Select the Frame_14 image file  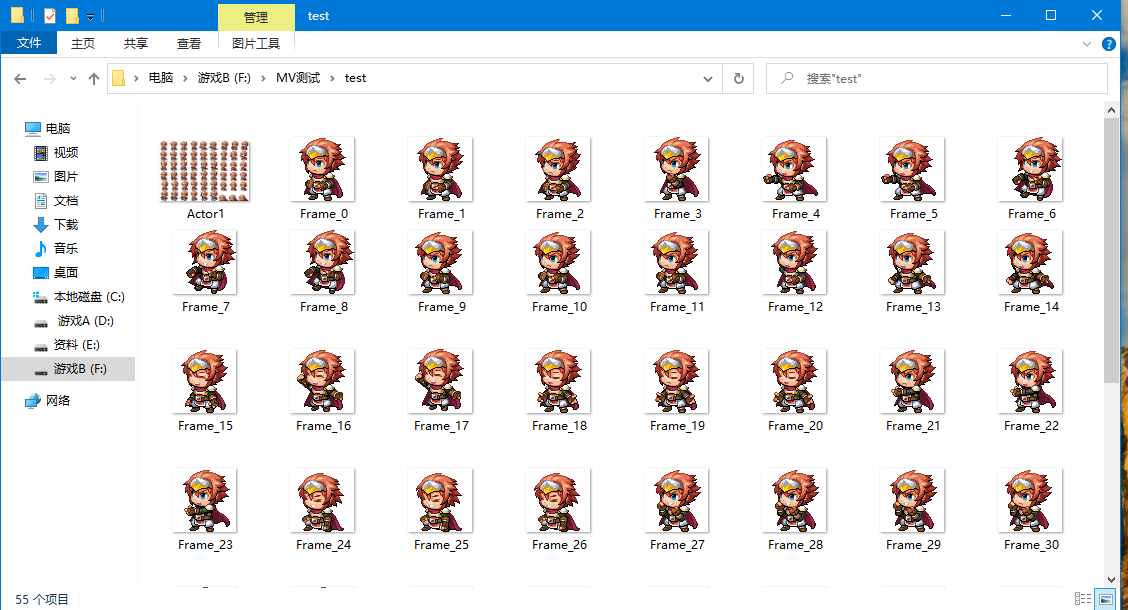[1031, 273]
